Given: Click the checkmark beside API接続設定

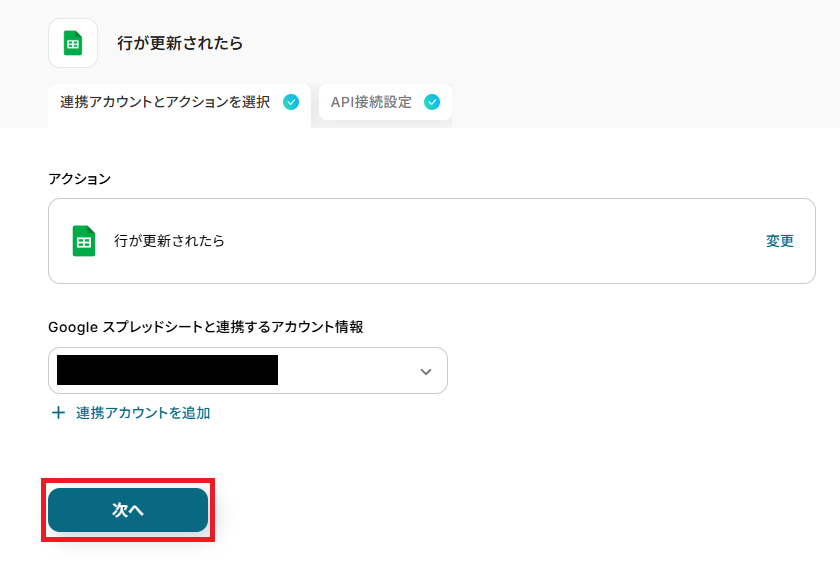Looking at the screenshot, I should pyautogui.click(x=432, y=102).
